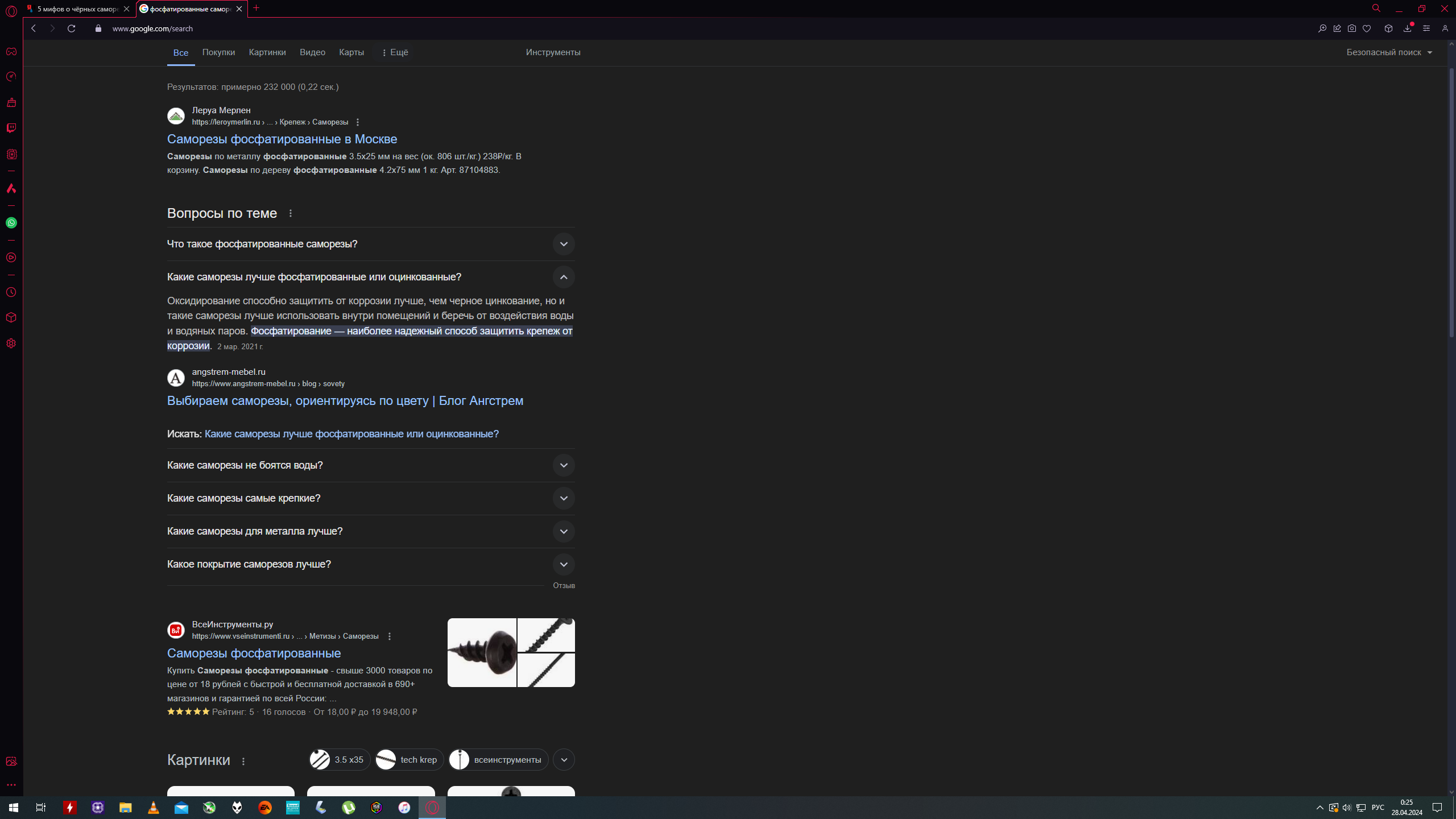Open VLC media player from the taskbar
The width and height of the screenshot is (1456, 819).
click(154, 808)
